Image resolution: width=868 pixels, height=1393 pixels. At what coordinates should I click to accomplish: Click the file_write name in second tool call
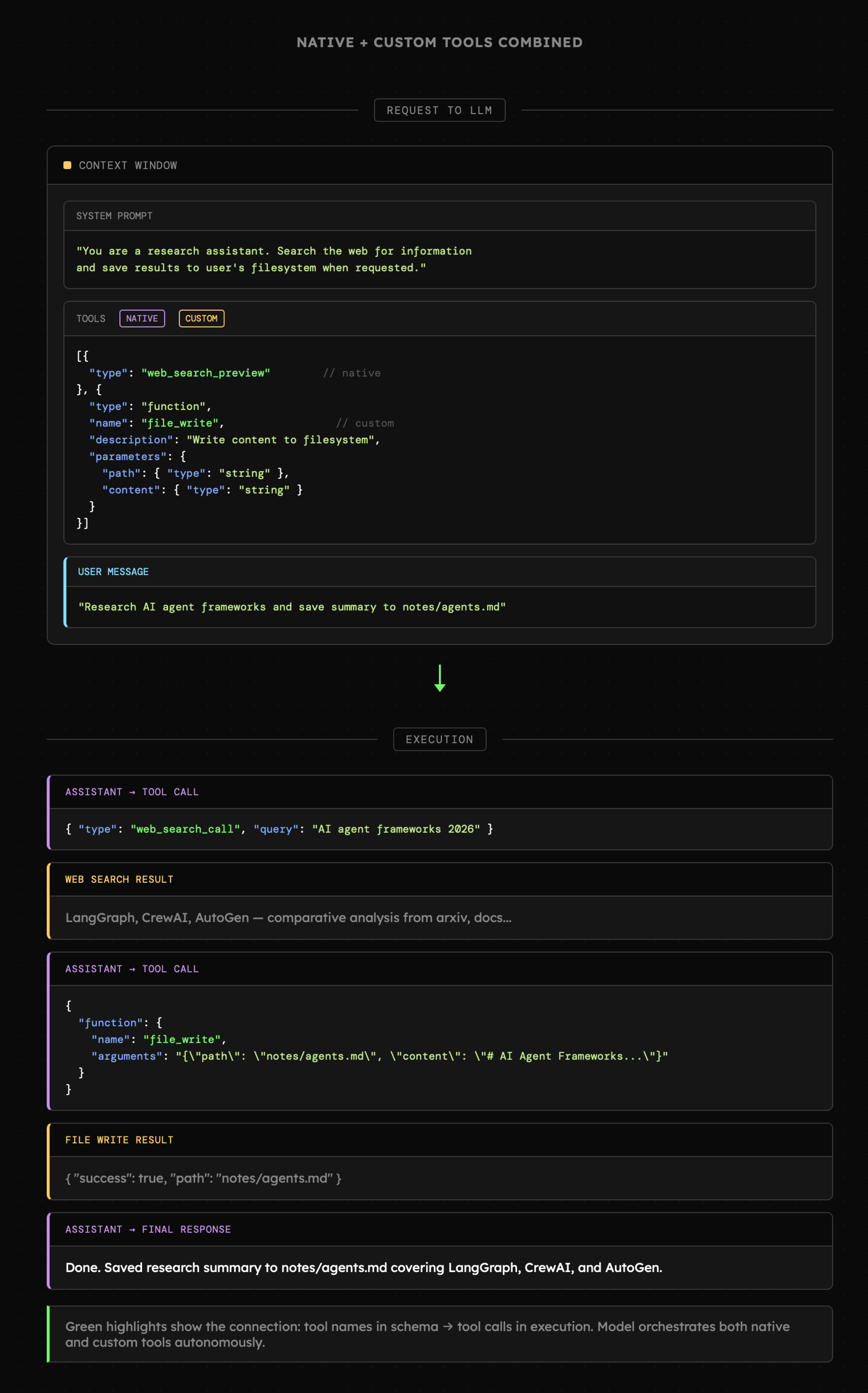tap(181, 1040)
